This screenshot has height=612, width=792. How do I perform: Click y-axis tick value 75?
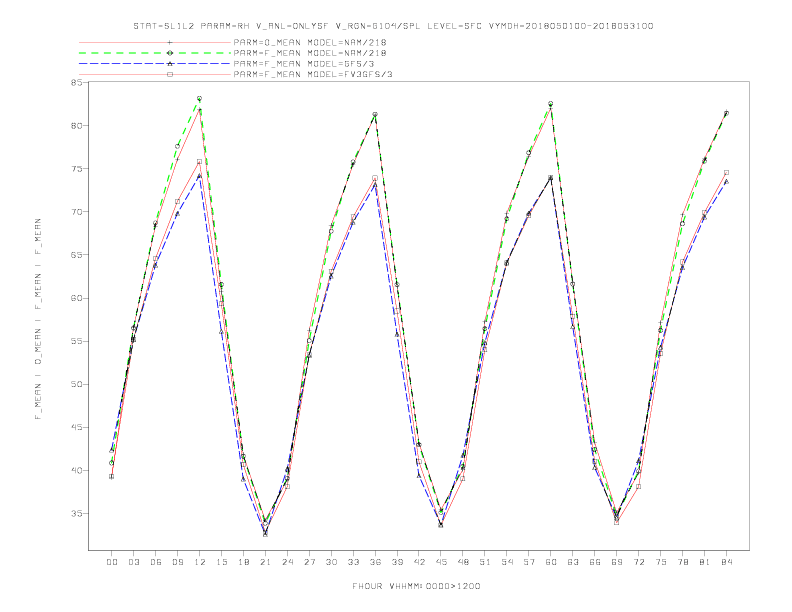pyautogui.click(x=76, y=169)
